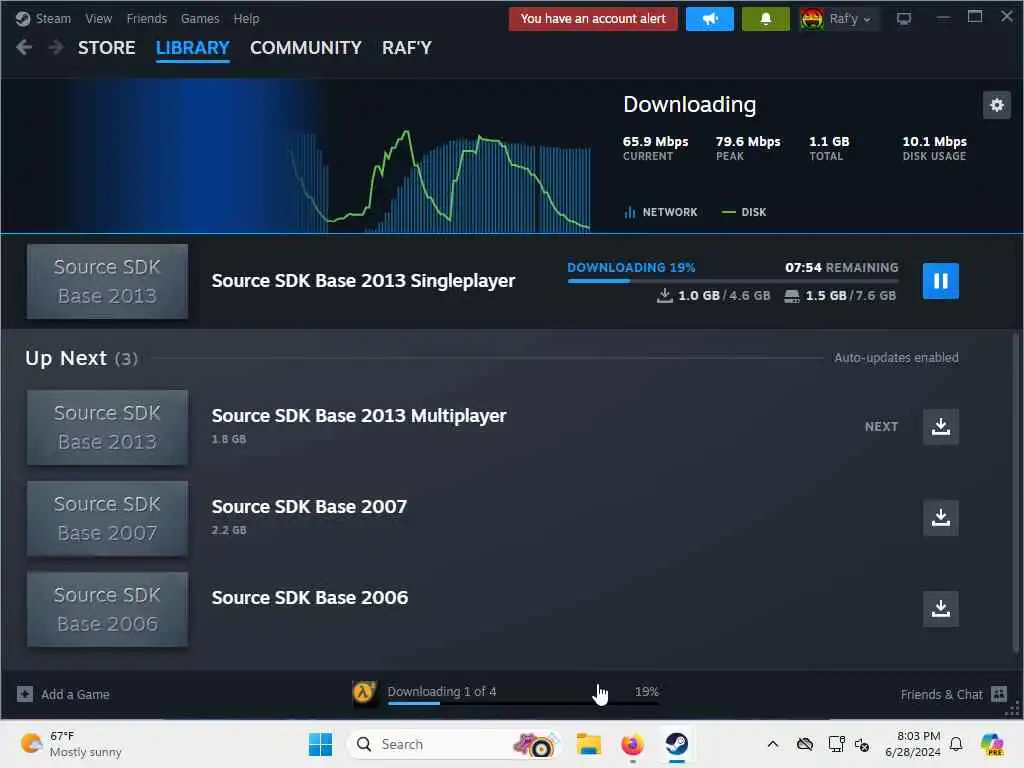This screenshot has height=768, width=1024.
Task: Open the announcements megaphone button
Action: click(x=710, y=19)
